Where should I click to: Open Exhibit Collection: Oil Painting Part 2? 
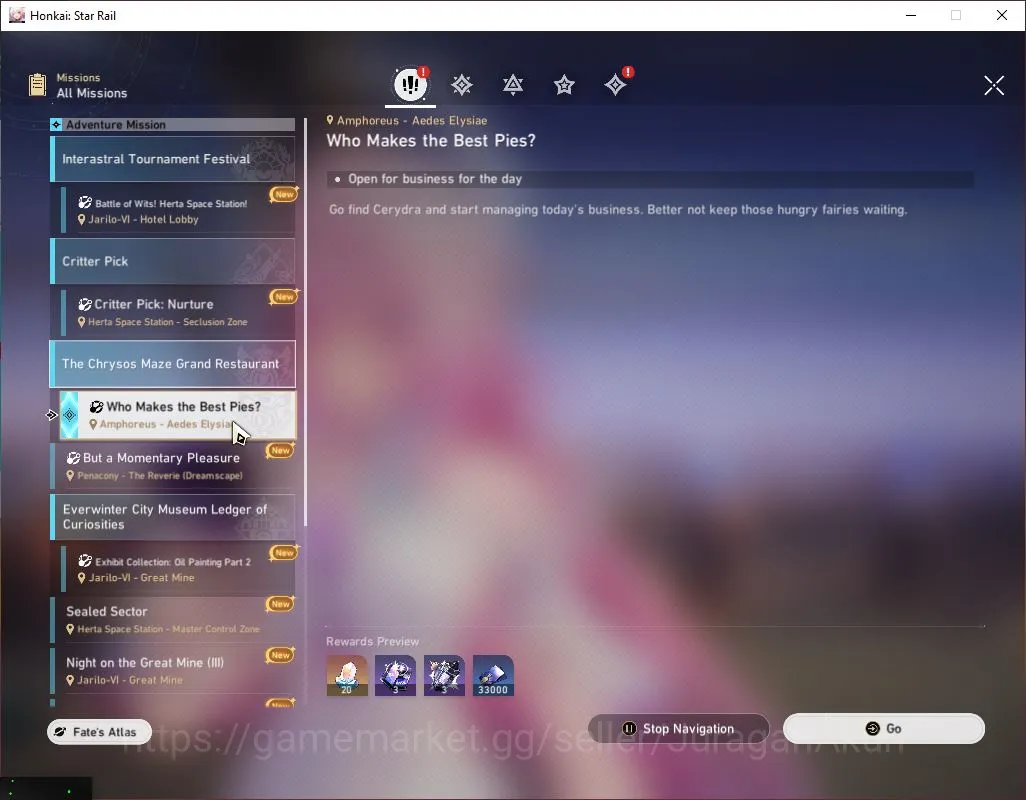pyautogui.click(x=178, y=569)
